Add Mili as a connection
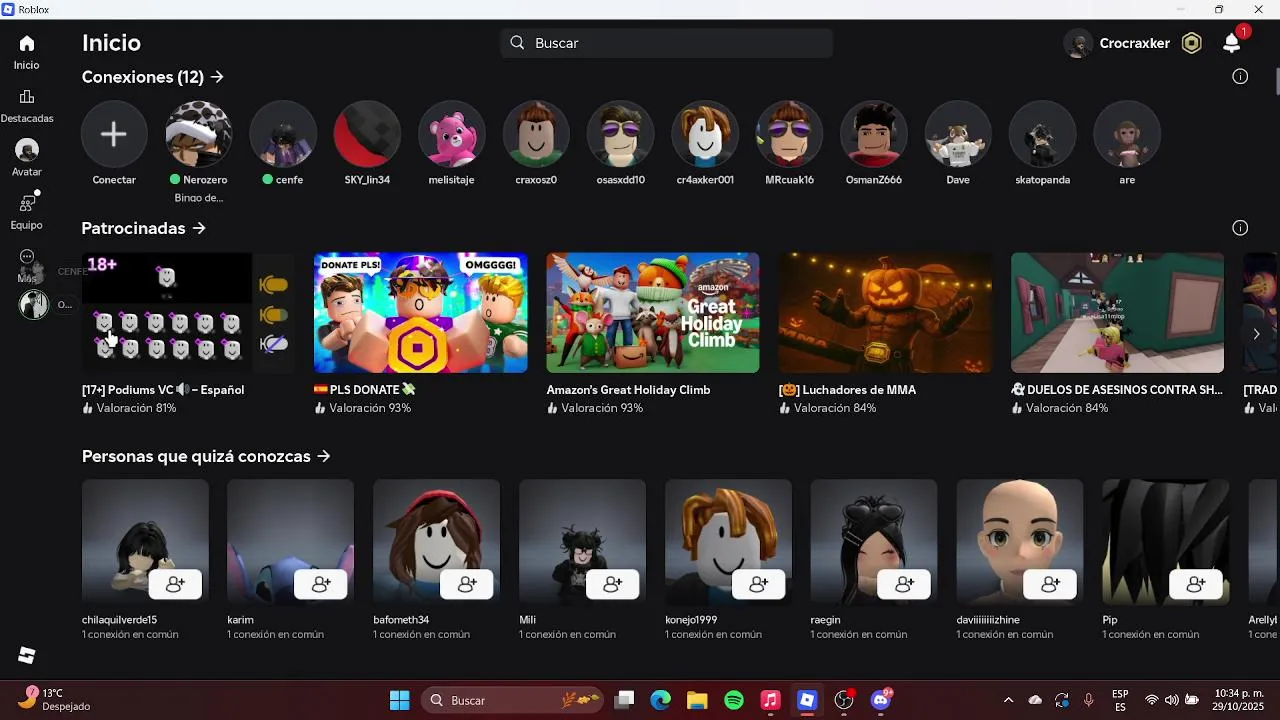The width and height of the screenshot is (1280, 720). [613, 584]
